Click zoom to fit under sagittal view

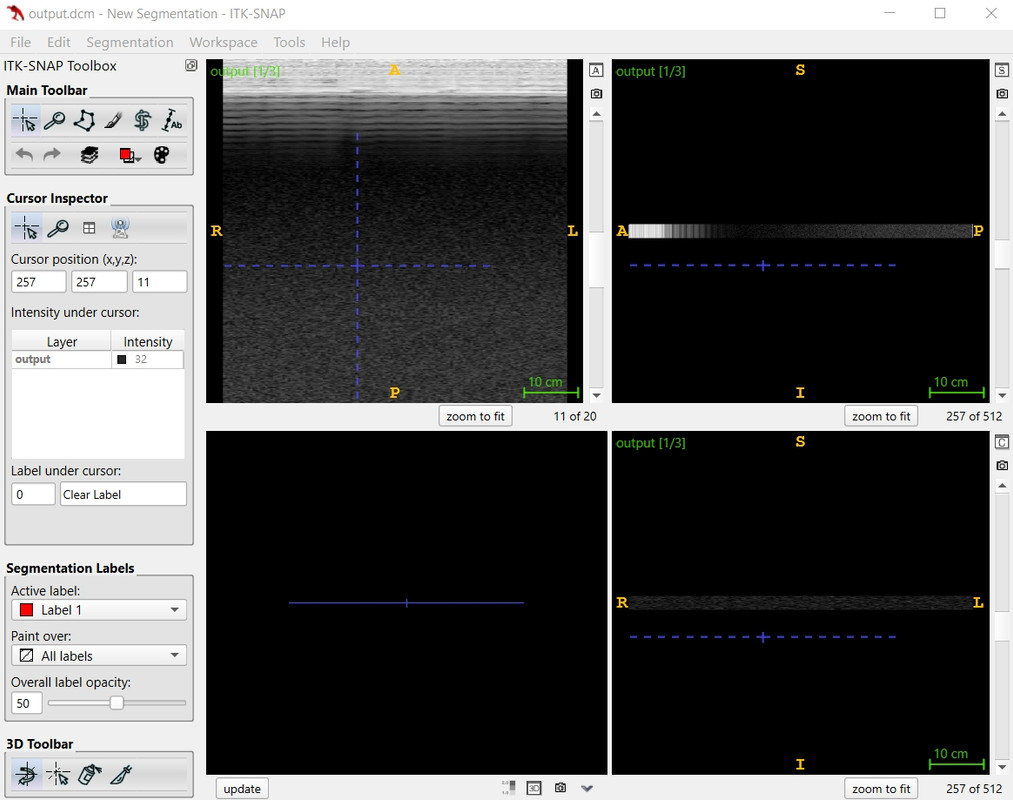click(x=881, y=416)
